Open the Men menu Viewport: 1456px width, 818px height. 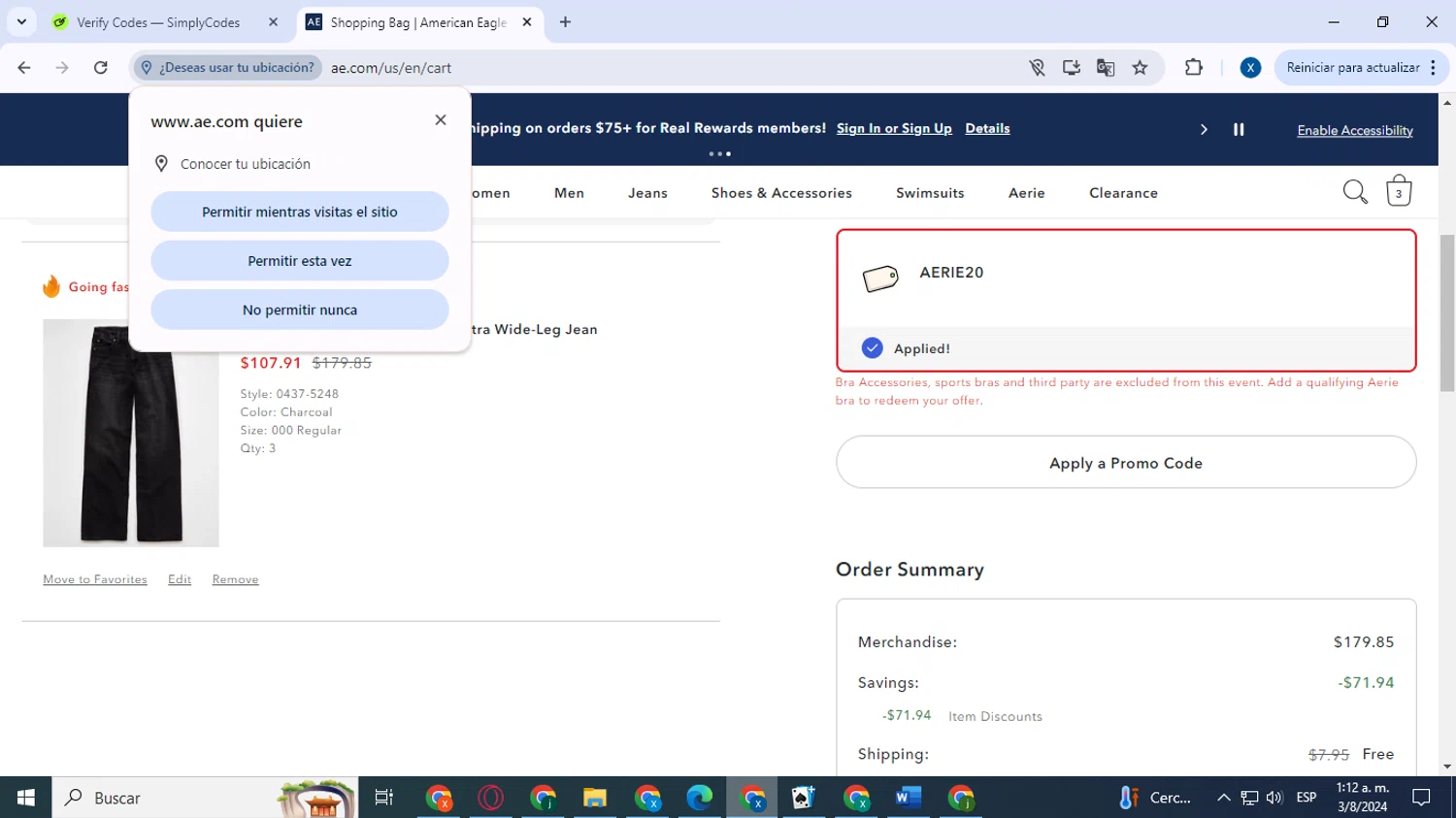pos(569,193)
